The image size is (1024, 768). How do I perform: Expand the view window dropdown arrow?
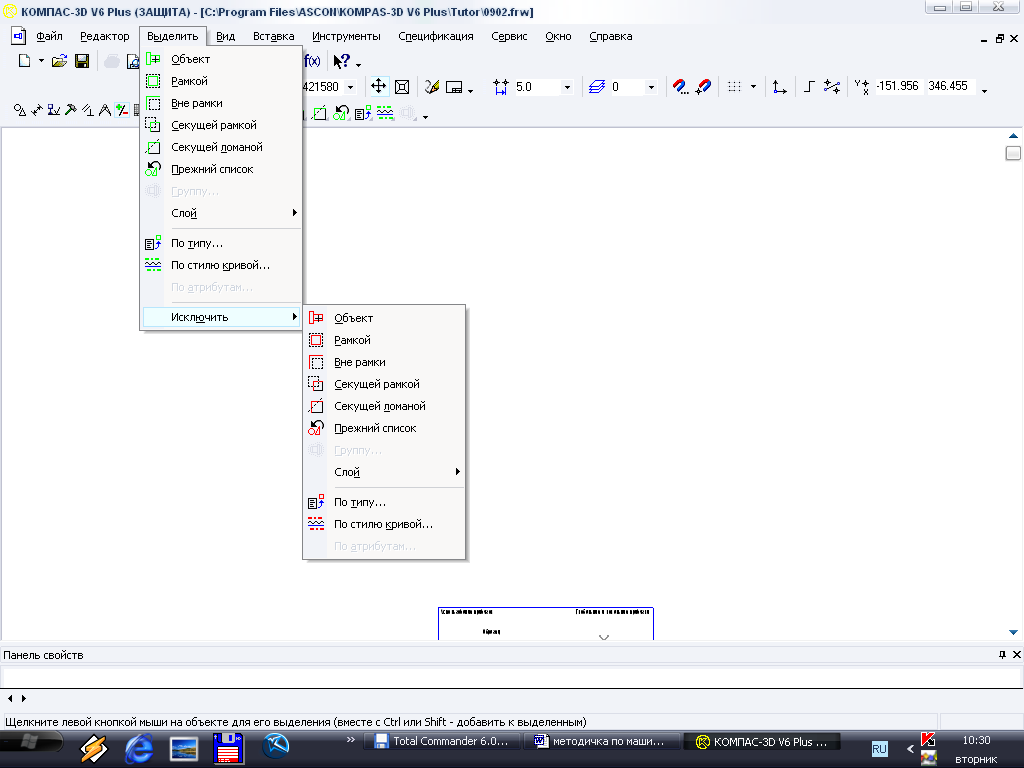pos(470,90)
